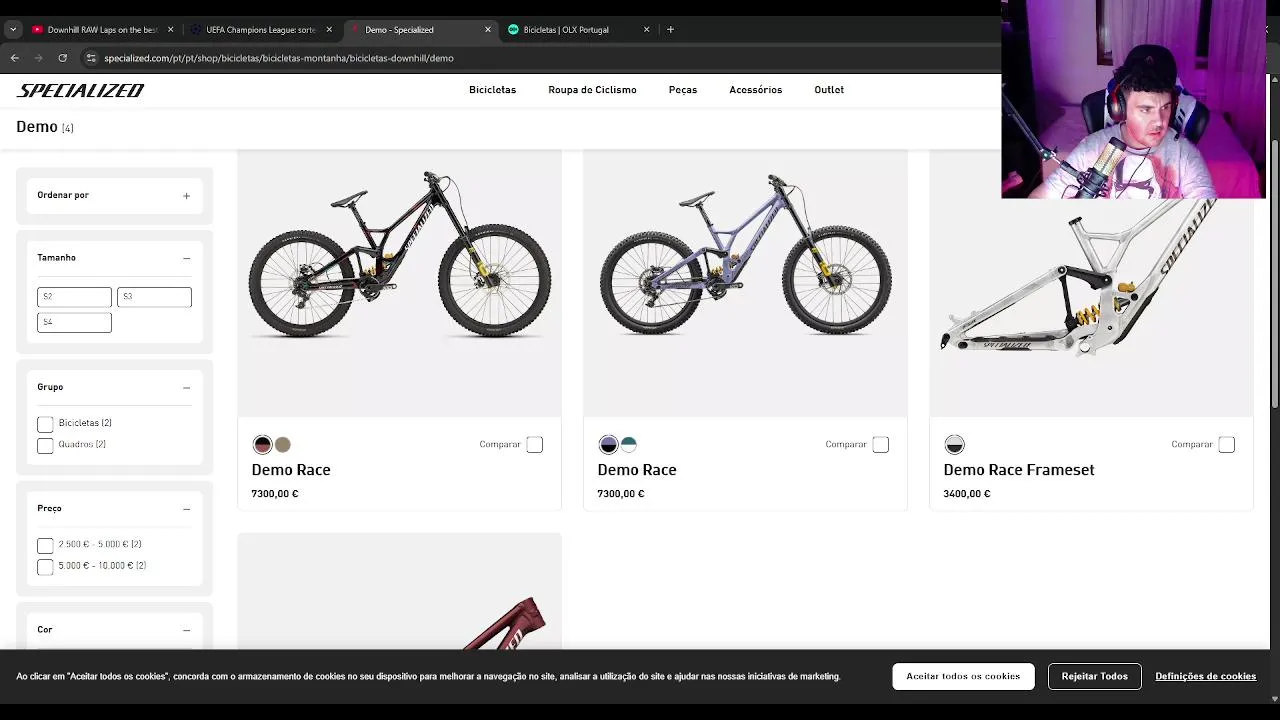Viewport: 1280px width, 720px height.
Task: Click the page vertical scrollbar
Action: (x=1274, y=273)
